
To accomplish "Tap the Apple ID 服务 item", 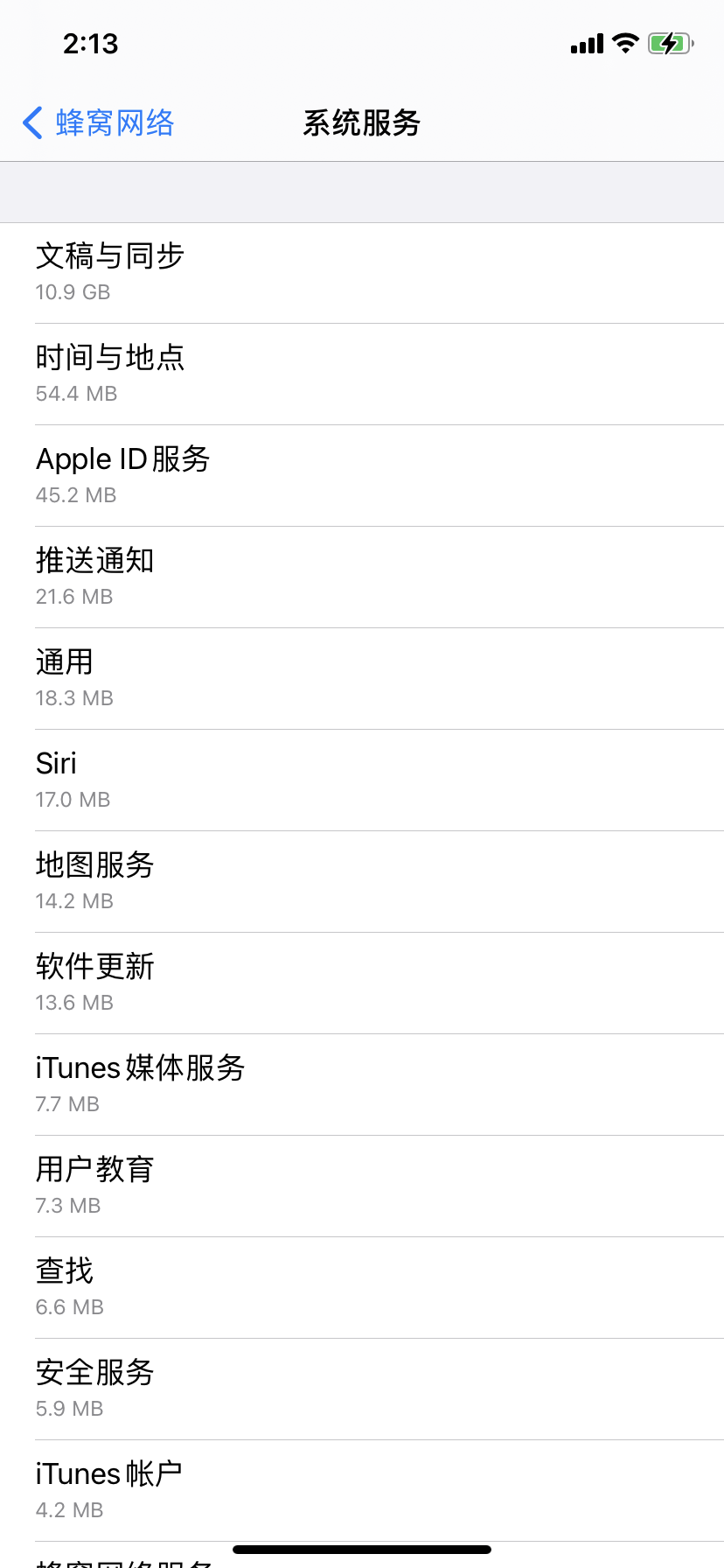I will click(x=362, y=476).
